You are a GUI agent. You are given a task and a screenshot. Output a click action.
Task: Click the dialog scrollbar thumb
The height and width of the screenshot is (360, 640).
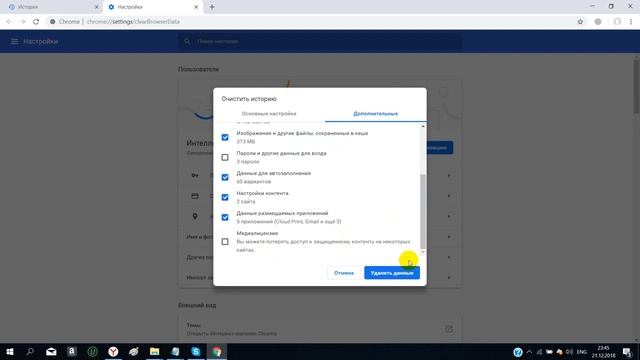tap(423, 211)
